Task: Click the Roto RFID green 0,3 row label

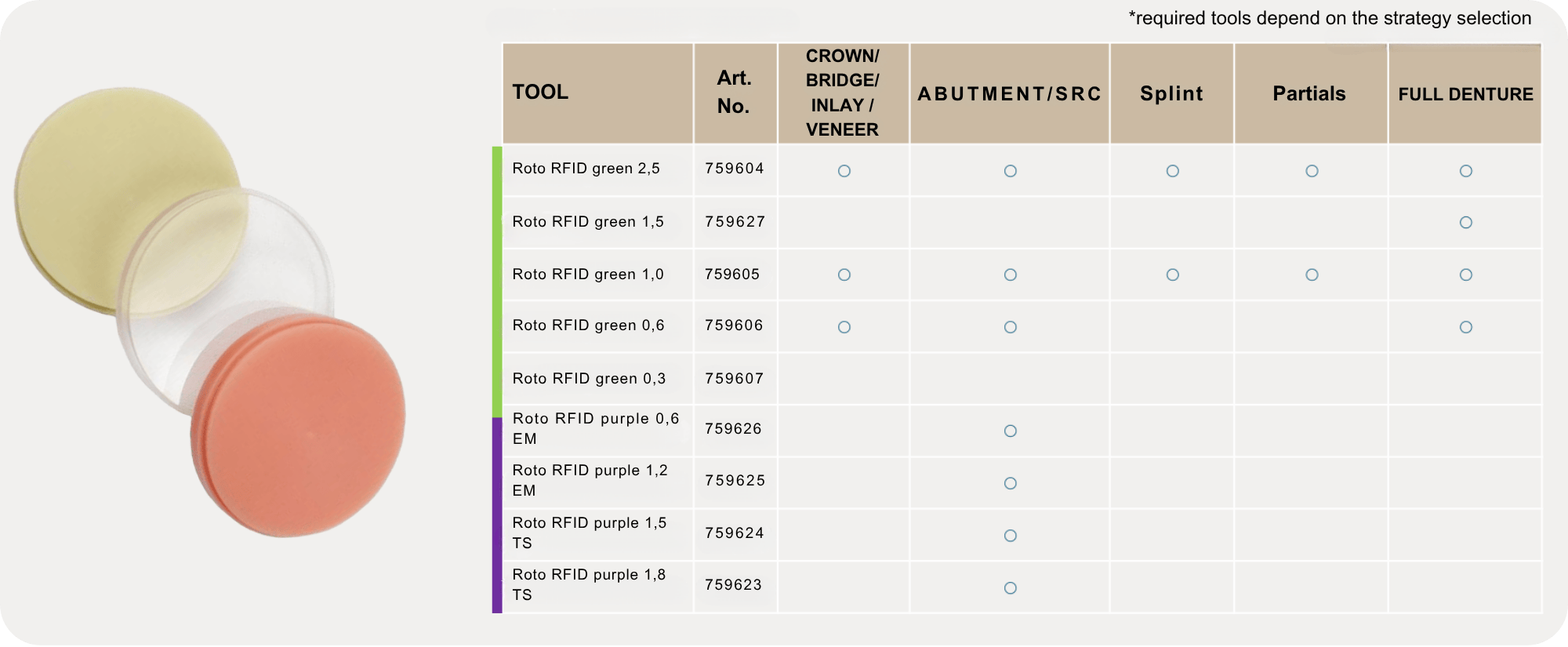Action: (589, 379)
